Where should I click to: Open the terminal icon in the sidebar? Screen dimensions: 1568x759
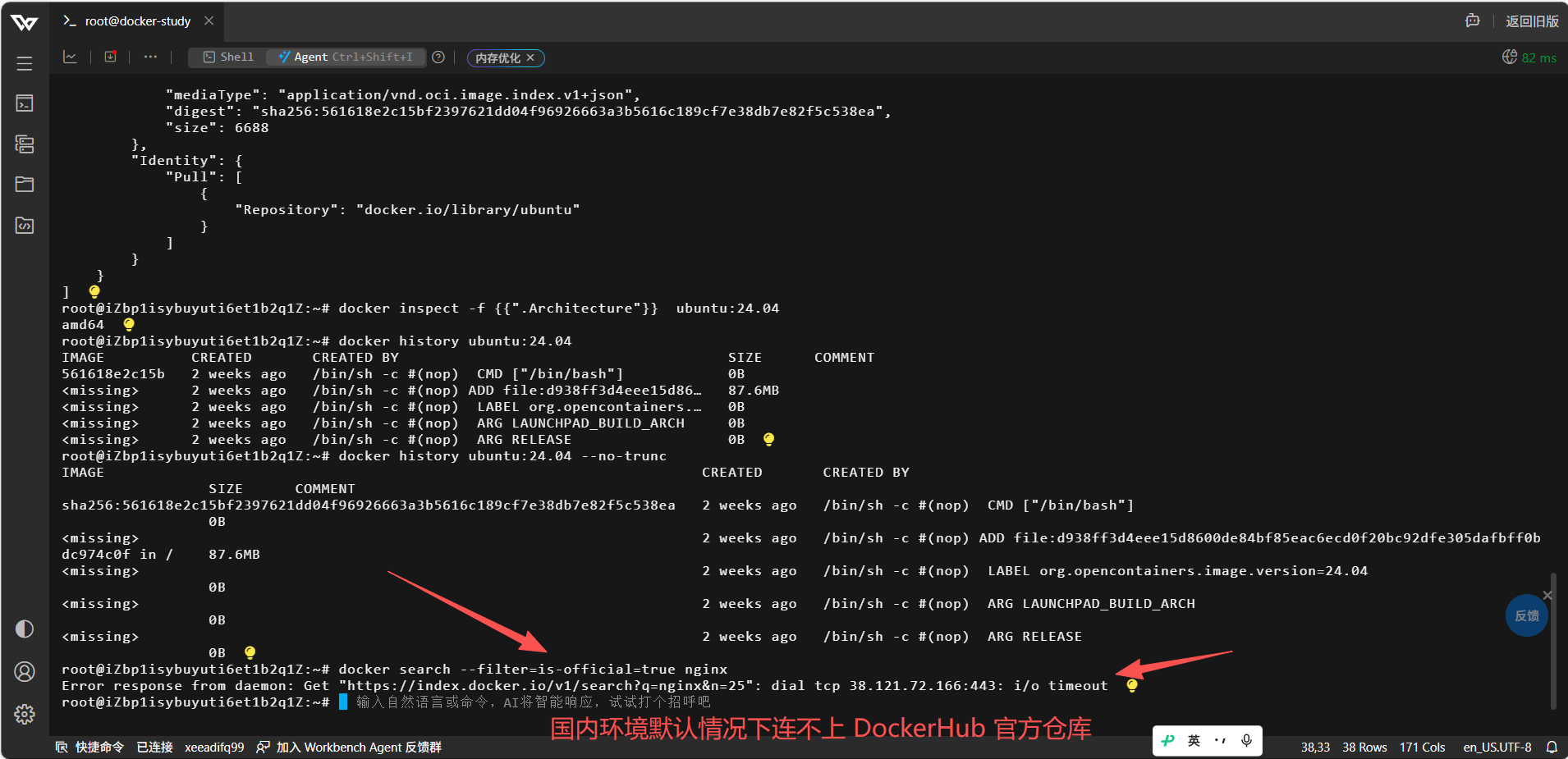[25, 103]
